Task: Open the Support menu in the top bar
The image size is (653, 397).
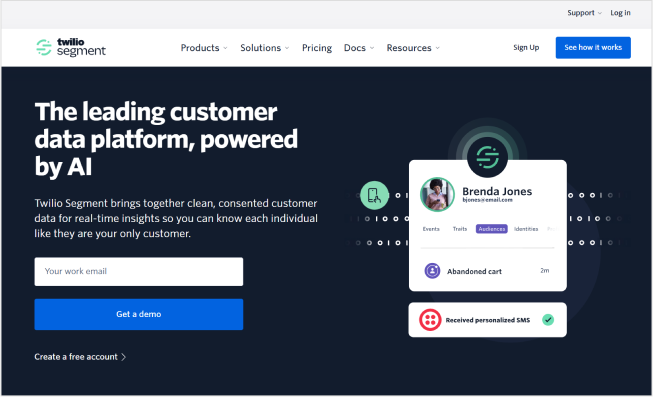Action: tap(584, 13)
